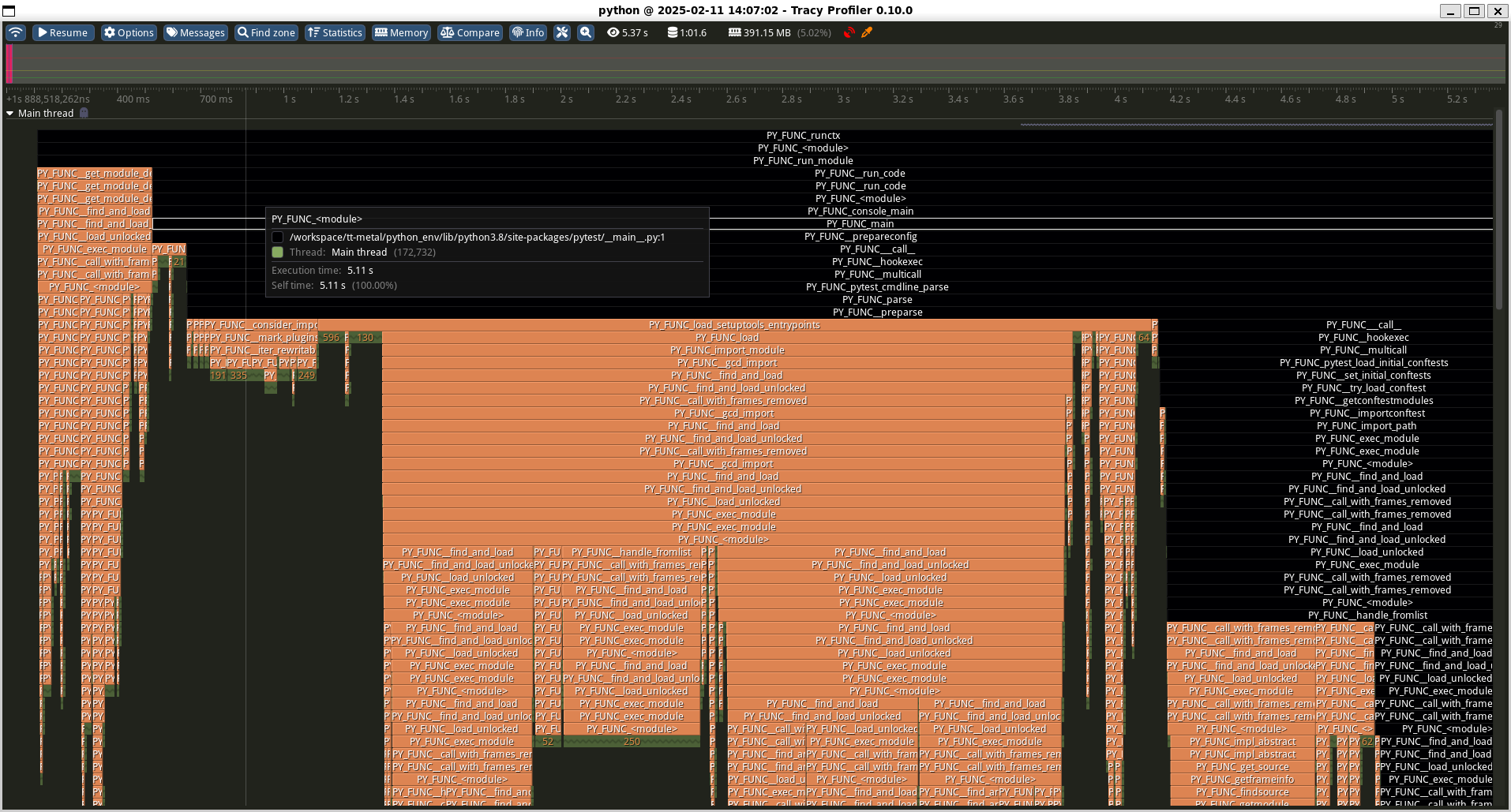Screen dimensions: 1511x812
Task: Click the red satellite dish icon
Action: click(x=849, y=32)
